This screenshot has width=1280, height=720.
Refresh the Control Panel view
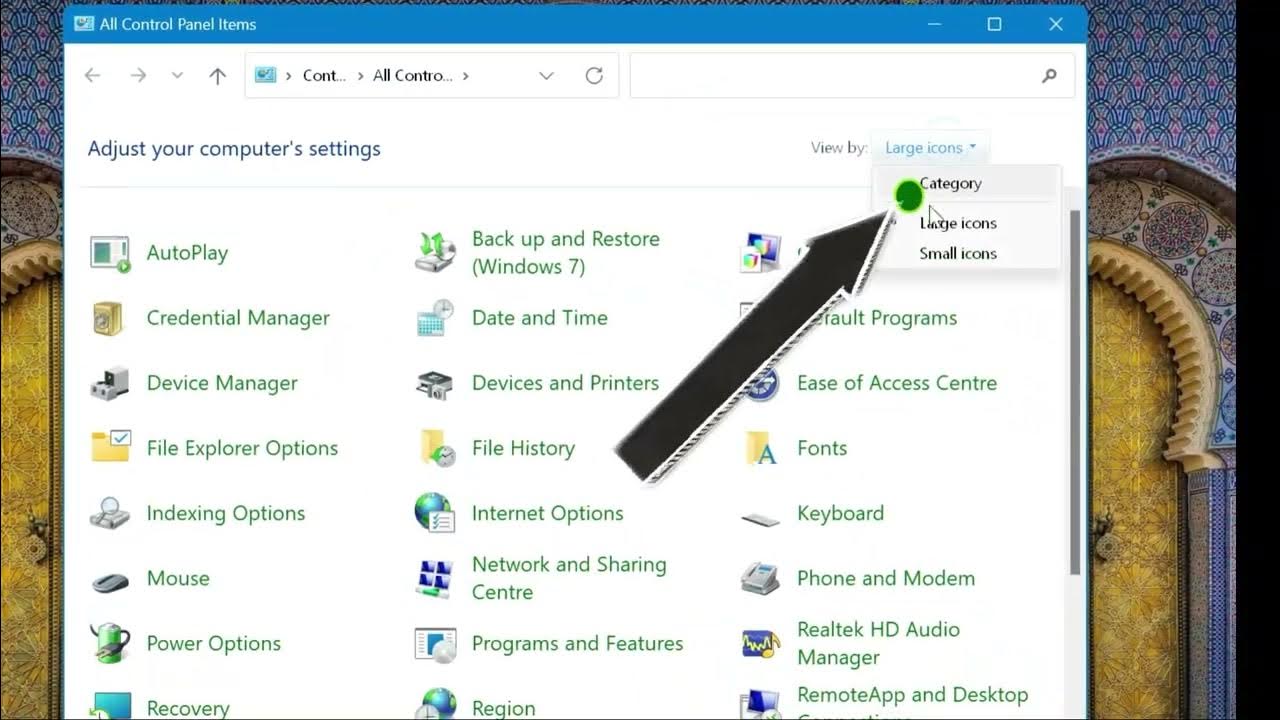click(x=594, y=75)
